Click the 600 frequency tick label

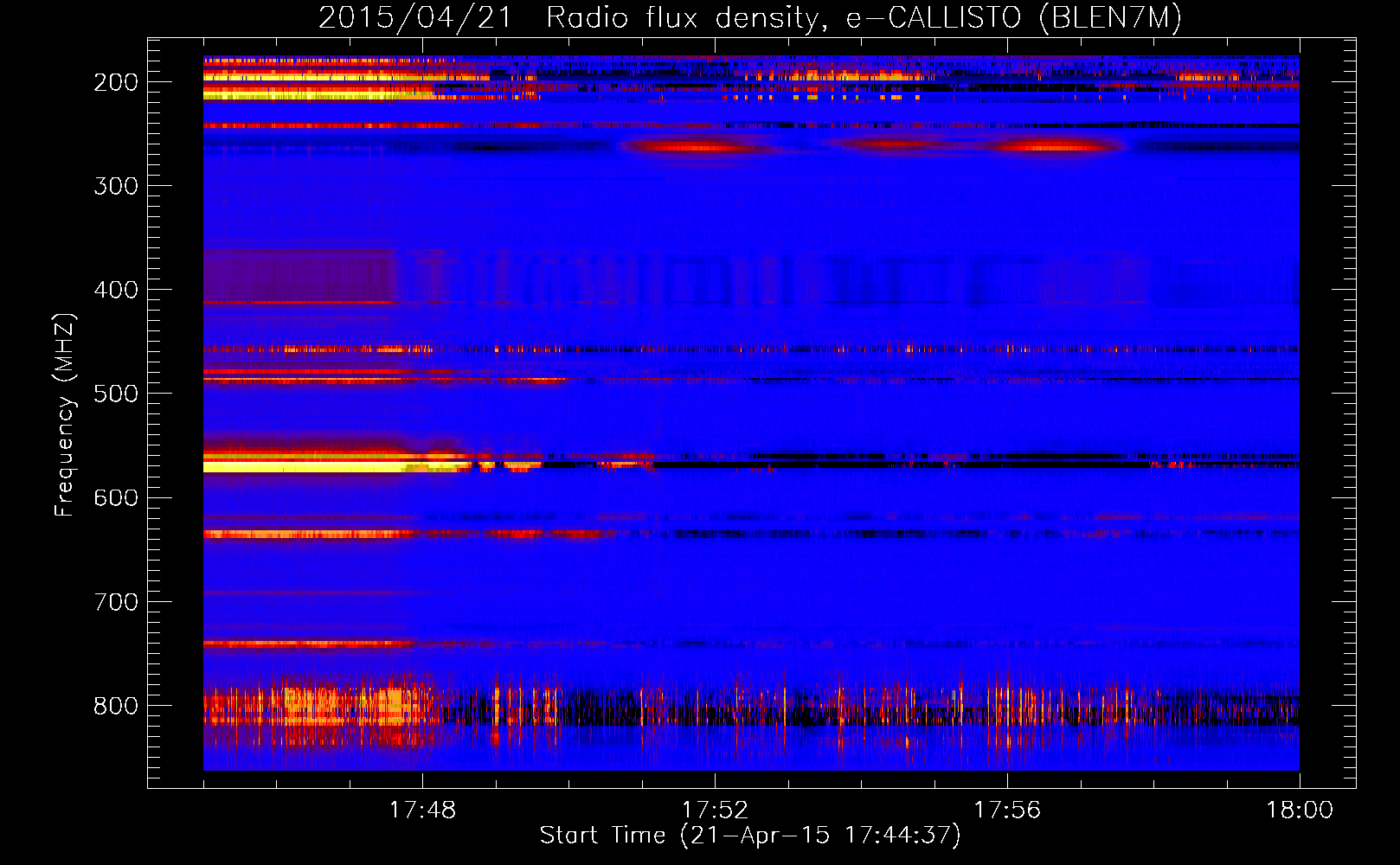point(116,497)
